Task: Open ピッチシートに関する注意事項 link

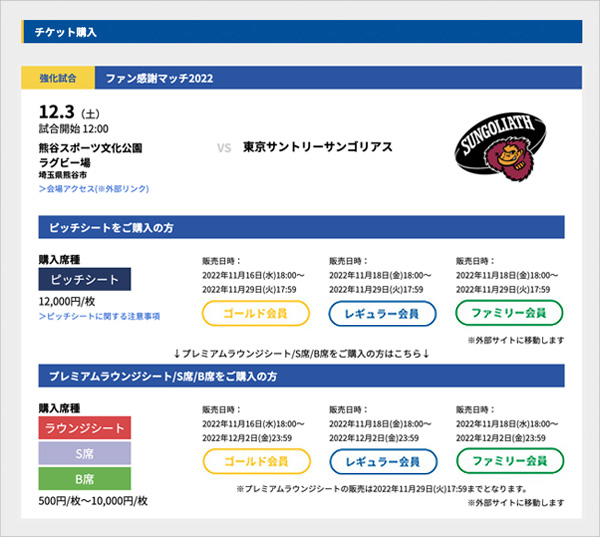Action: coord(99,316)
